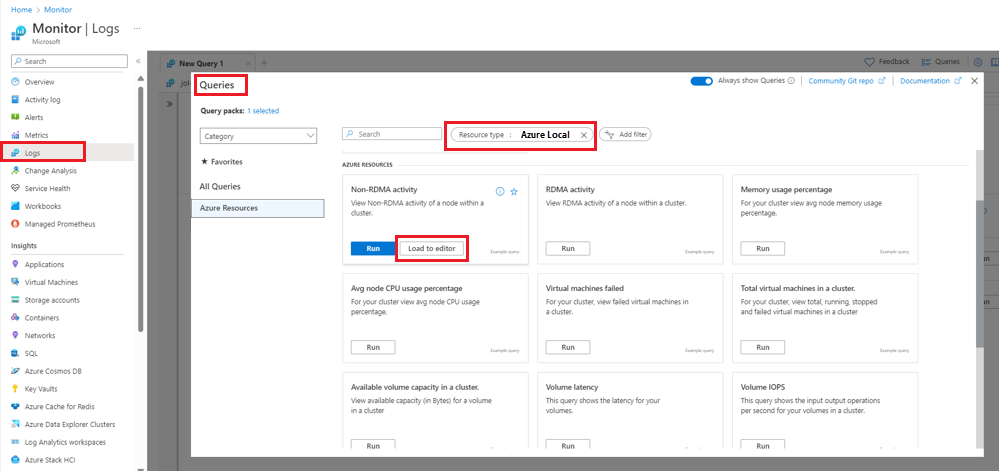Click the Add filter button
999x471 pixels.
625,134
